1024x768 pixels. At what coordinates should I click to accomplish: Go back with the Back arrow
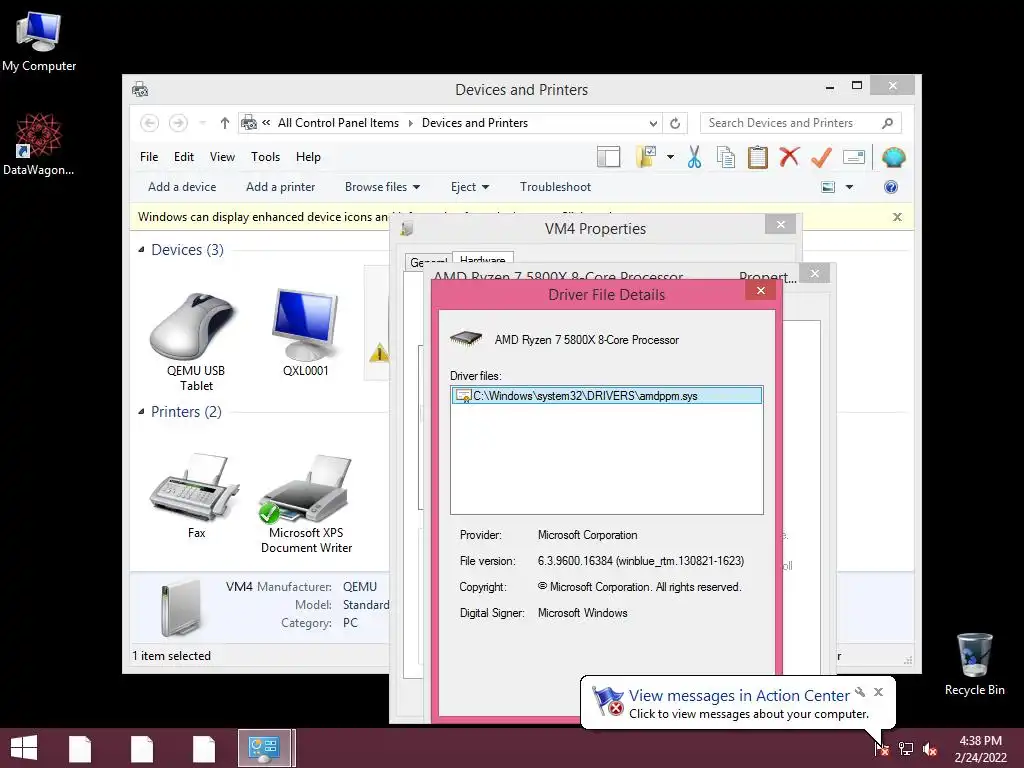click(x=150, y=123)
